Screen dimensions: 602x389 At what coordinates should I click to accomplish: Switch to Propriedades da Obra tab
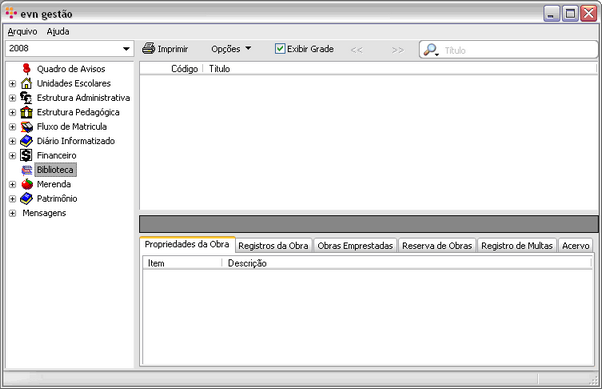click(x=187, y=244)
